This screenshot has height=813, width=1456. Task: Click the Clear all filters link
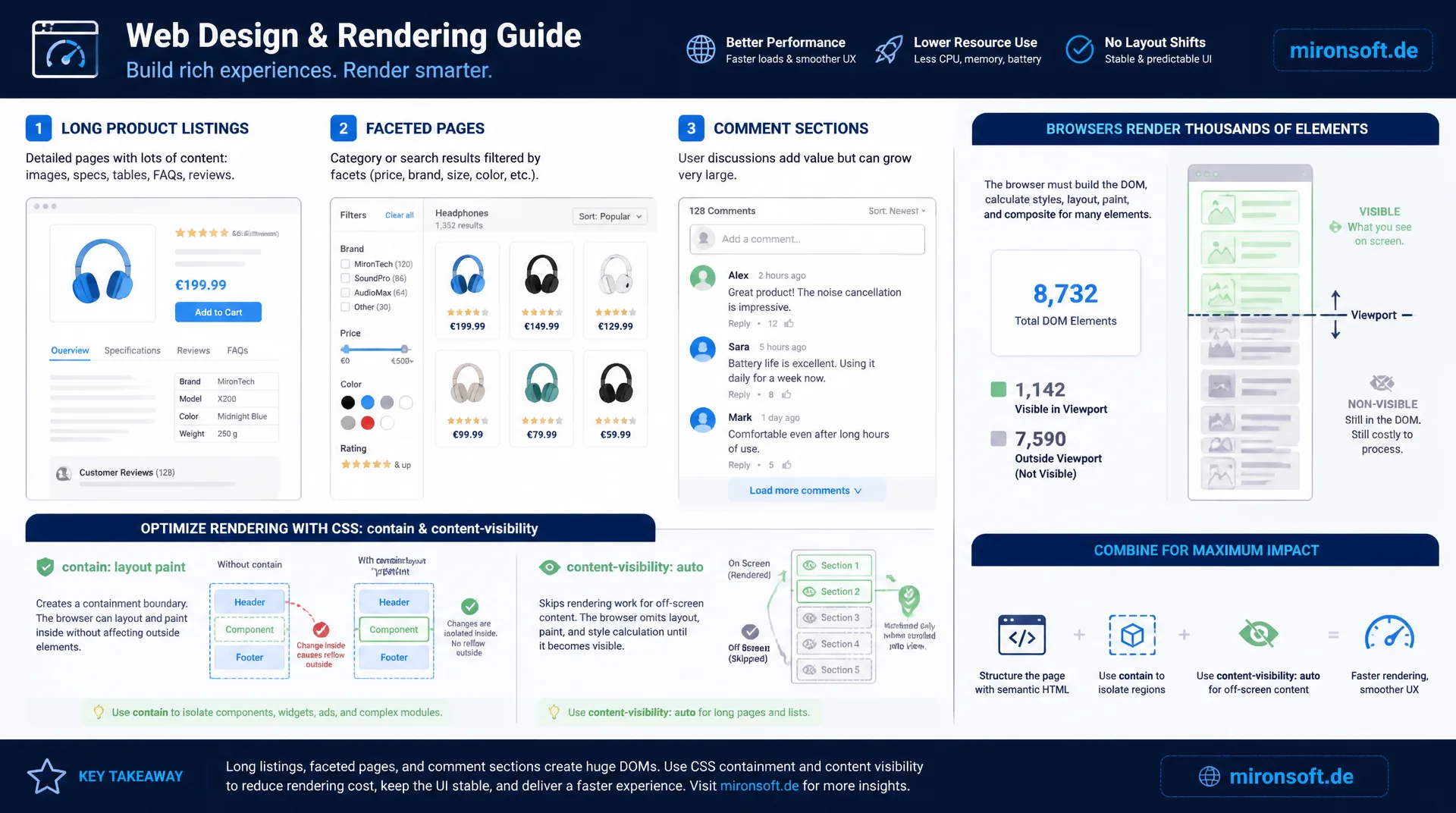point(400,215)
